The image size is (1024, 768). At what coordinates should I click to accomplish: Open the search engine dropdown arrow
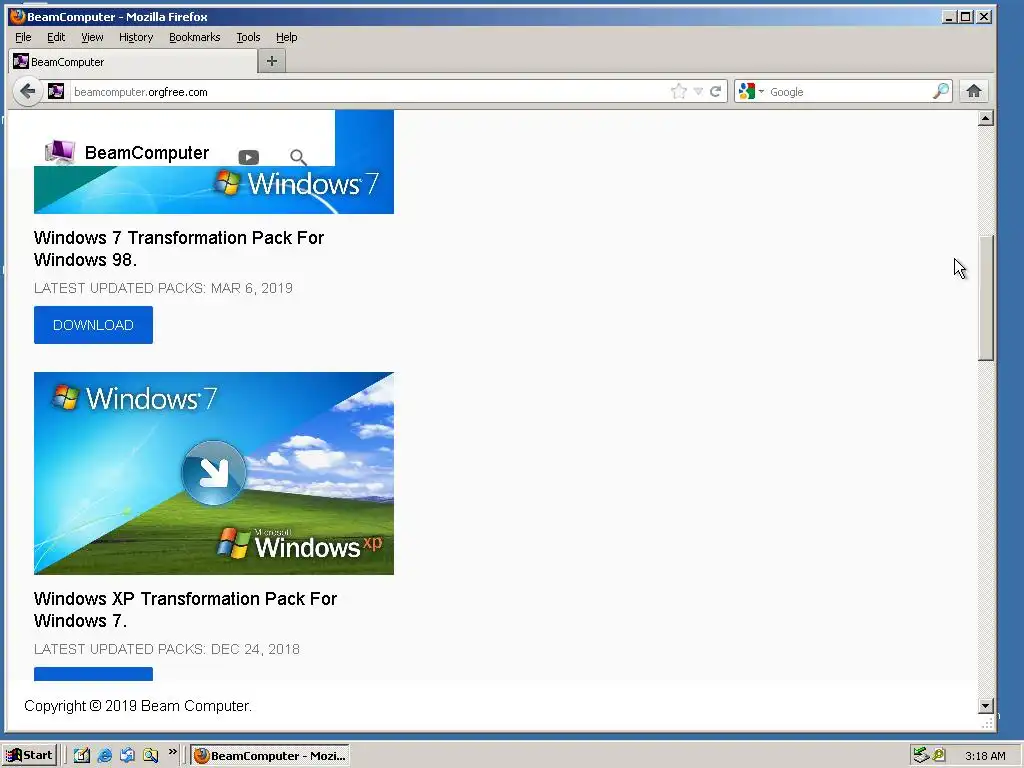click(x=761, y=91)
